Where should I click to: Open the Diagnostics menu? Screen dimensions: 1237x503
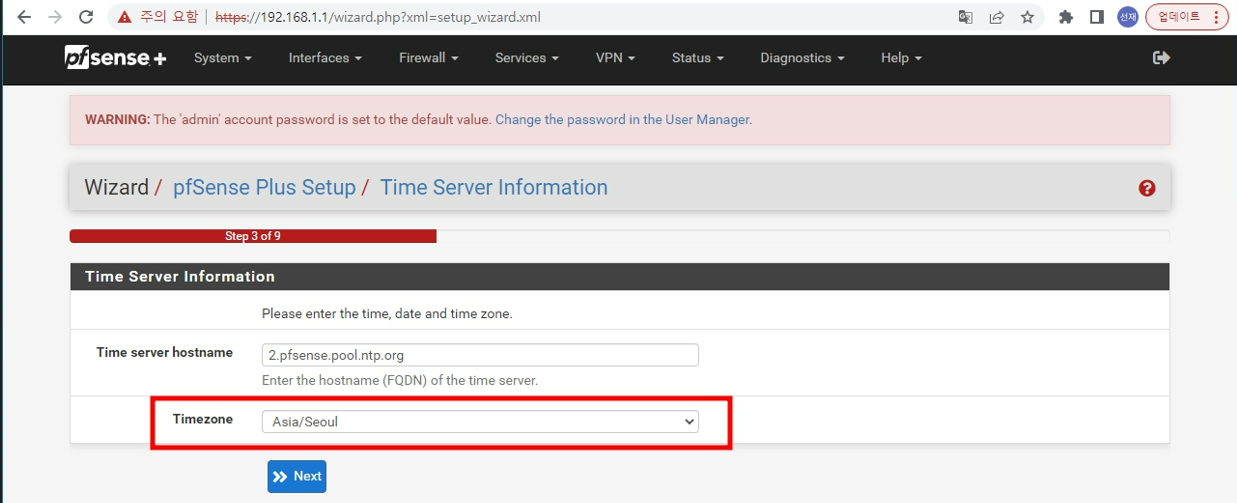[802, 58]
